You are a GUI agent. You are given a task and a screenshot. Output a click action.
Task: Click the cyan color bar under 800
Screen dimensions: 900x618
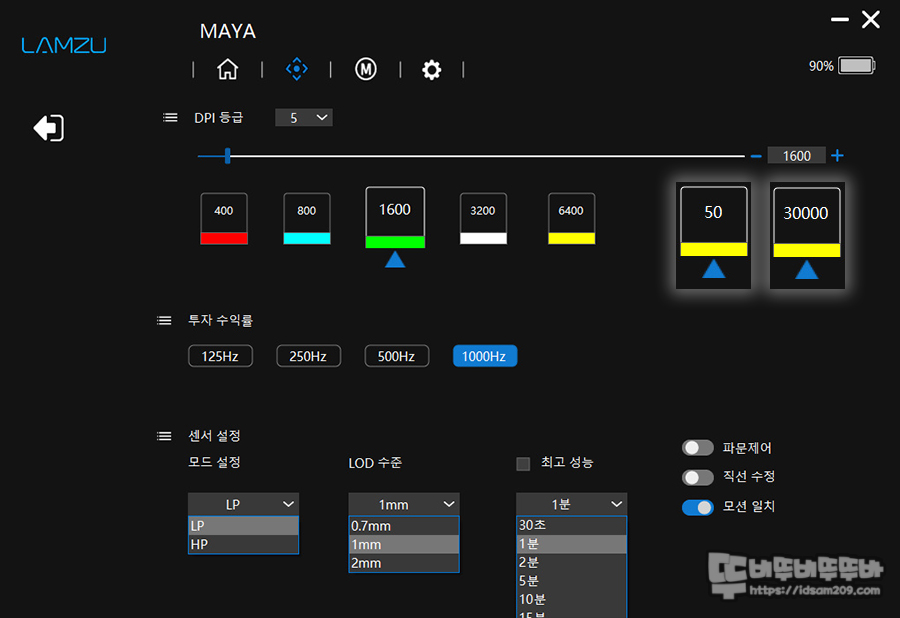[307, 238]
